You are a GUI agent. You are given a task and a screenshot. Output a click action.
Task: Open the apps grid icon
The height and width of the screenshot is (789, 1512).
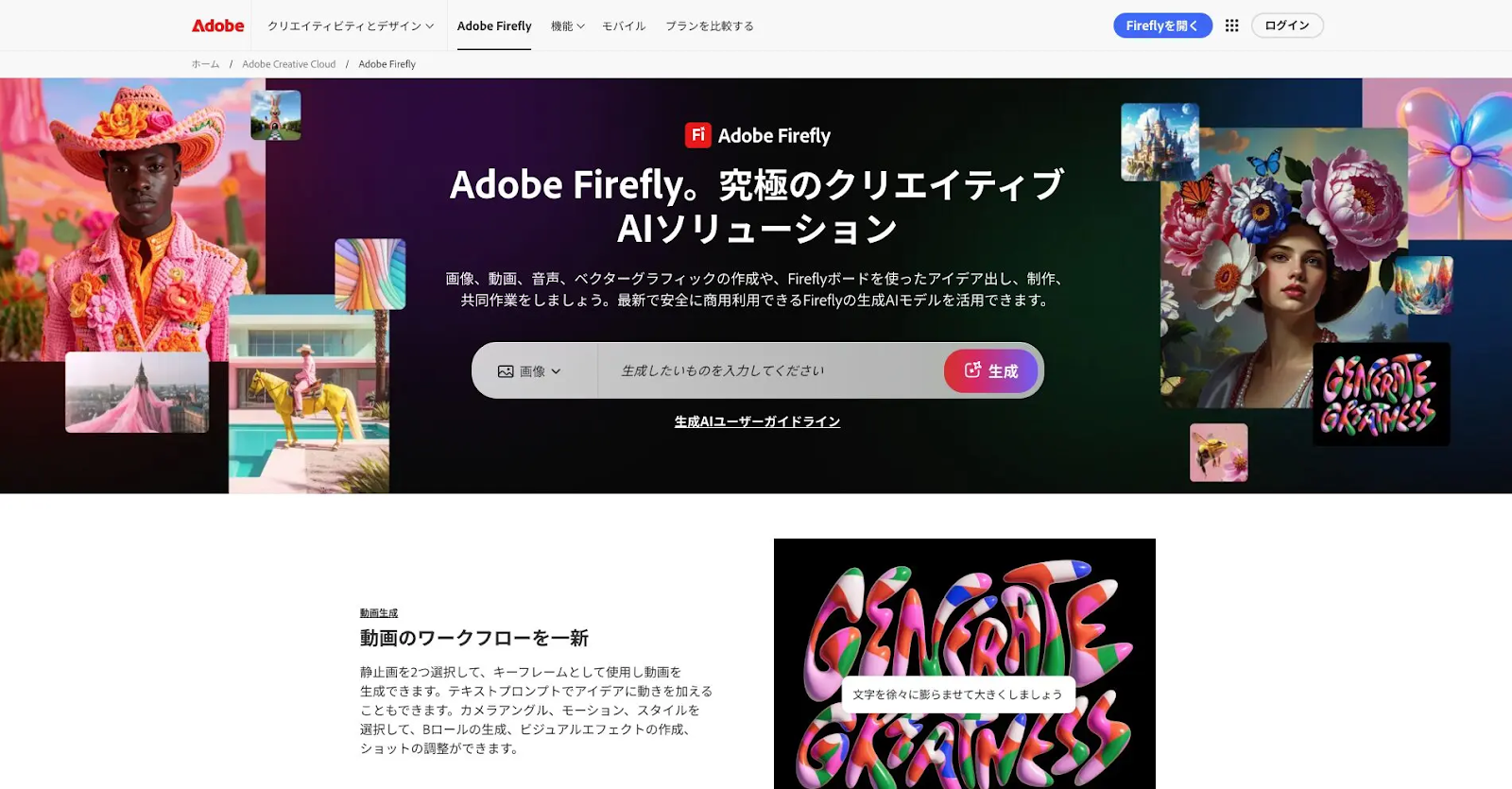point(1231,26)
